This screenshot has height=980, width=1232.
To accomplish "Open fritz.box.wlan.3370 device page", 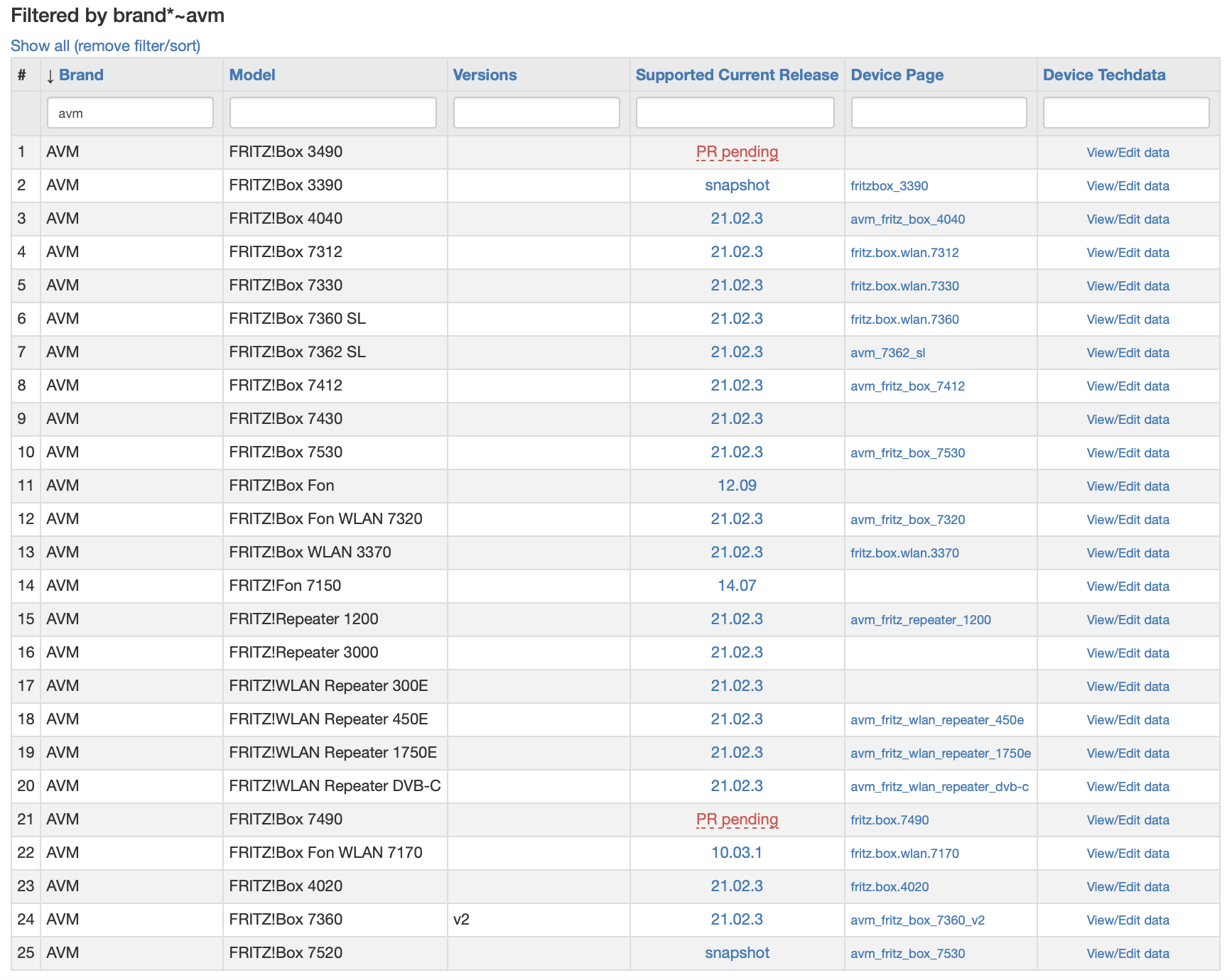I will pyautogui.click(x=904, y=553).
